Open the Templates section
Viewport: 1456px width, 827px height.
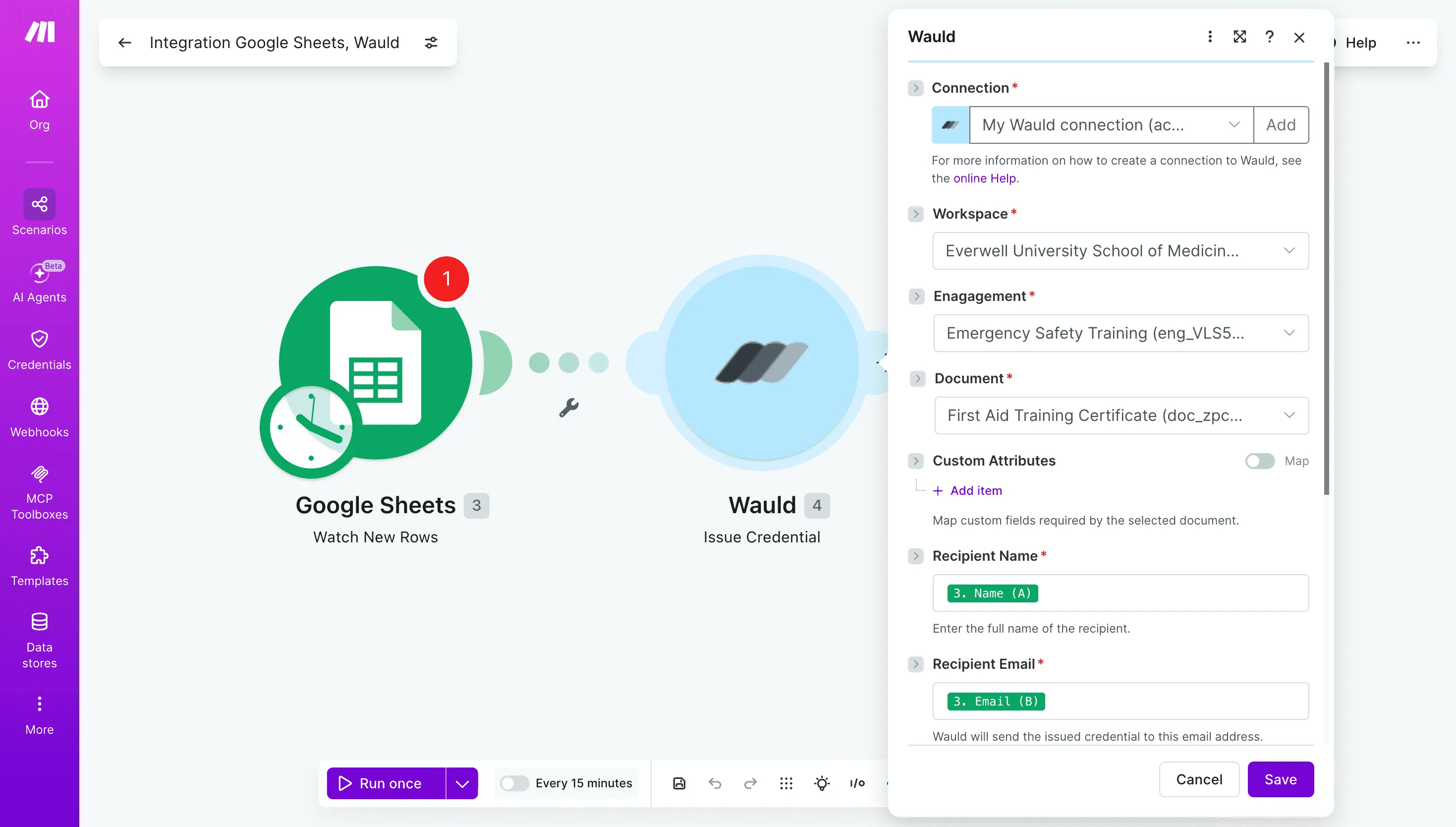pos(39,566)
